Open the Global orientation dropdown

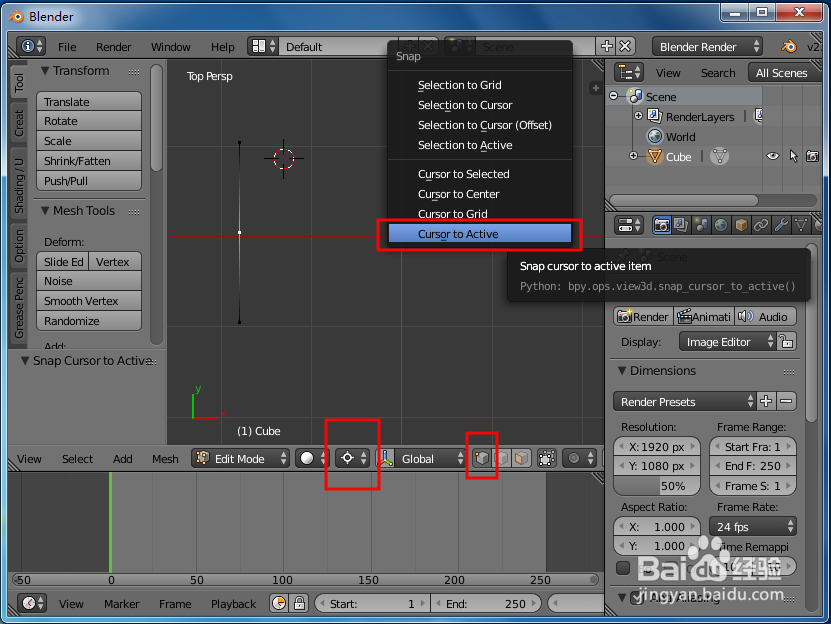(x=430, y=459)
